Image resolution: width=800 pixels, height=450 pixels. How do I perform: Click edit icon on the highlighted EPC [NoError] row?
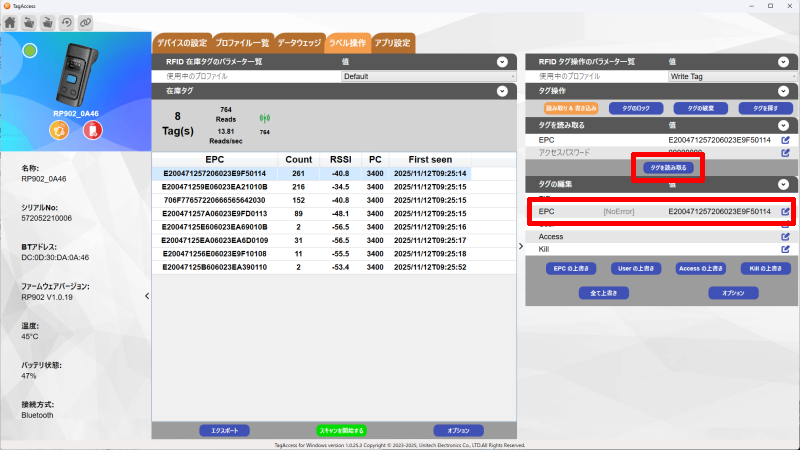[x=785, y=212]
